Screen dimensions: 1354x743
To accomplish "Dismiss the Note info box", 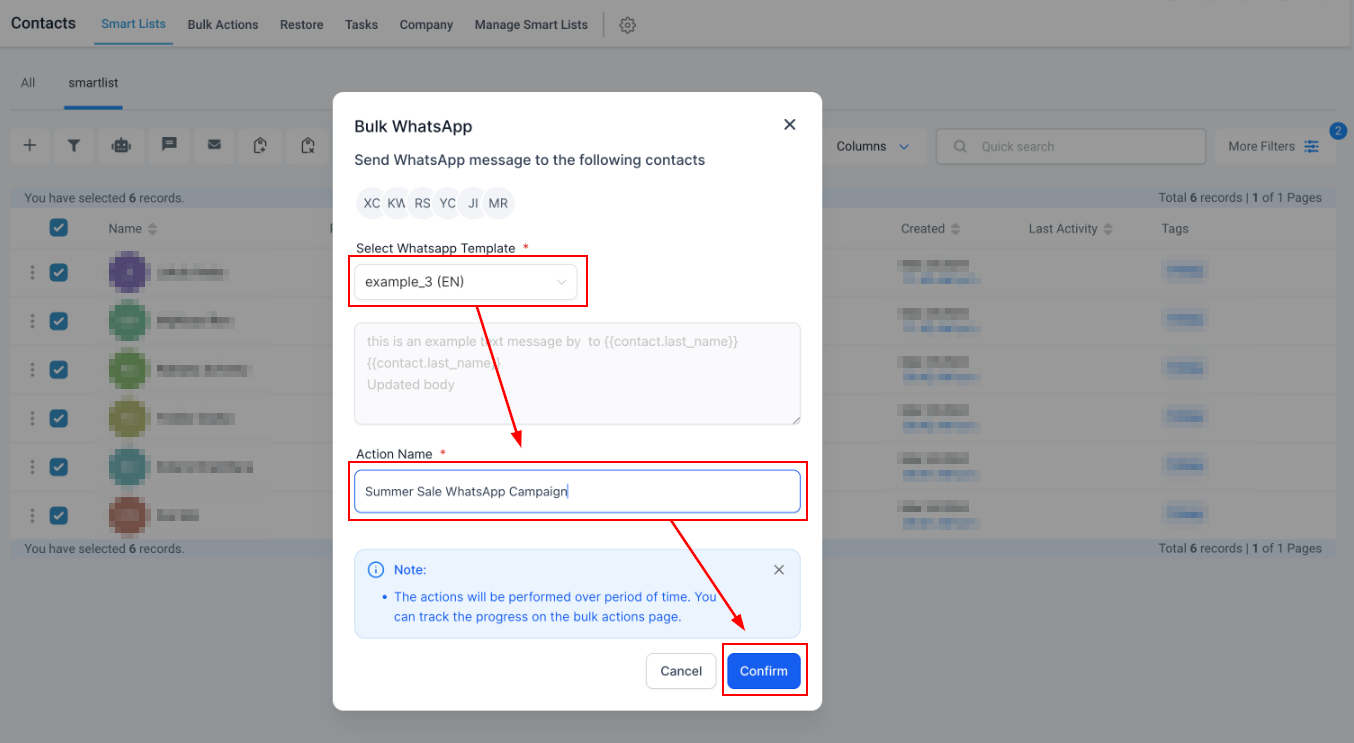I will (x=779, y=570).
